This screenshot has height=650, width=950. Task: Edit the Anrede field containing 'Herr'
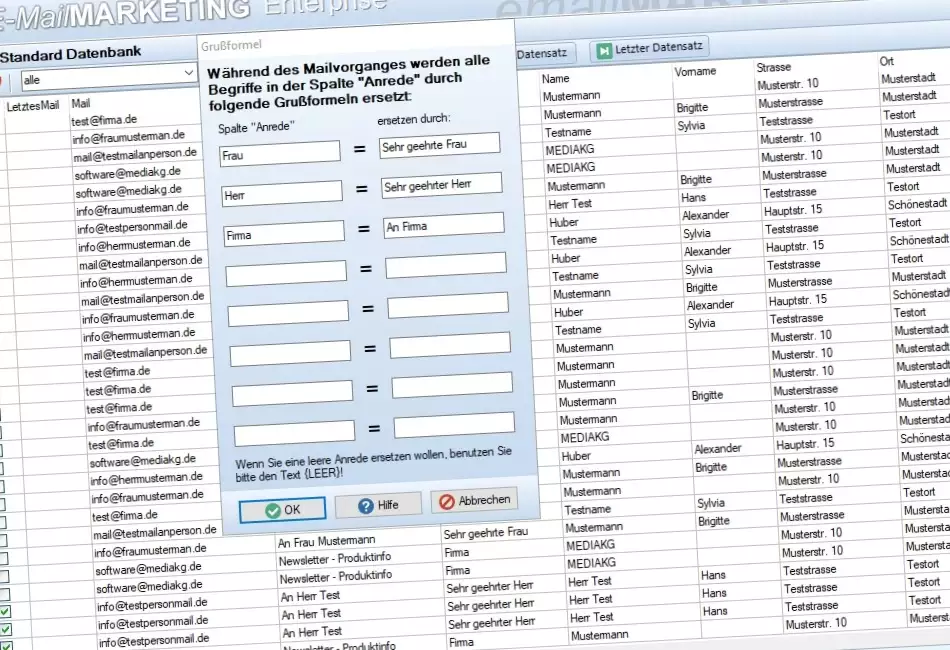(x=282, y=194)
